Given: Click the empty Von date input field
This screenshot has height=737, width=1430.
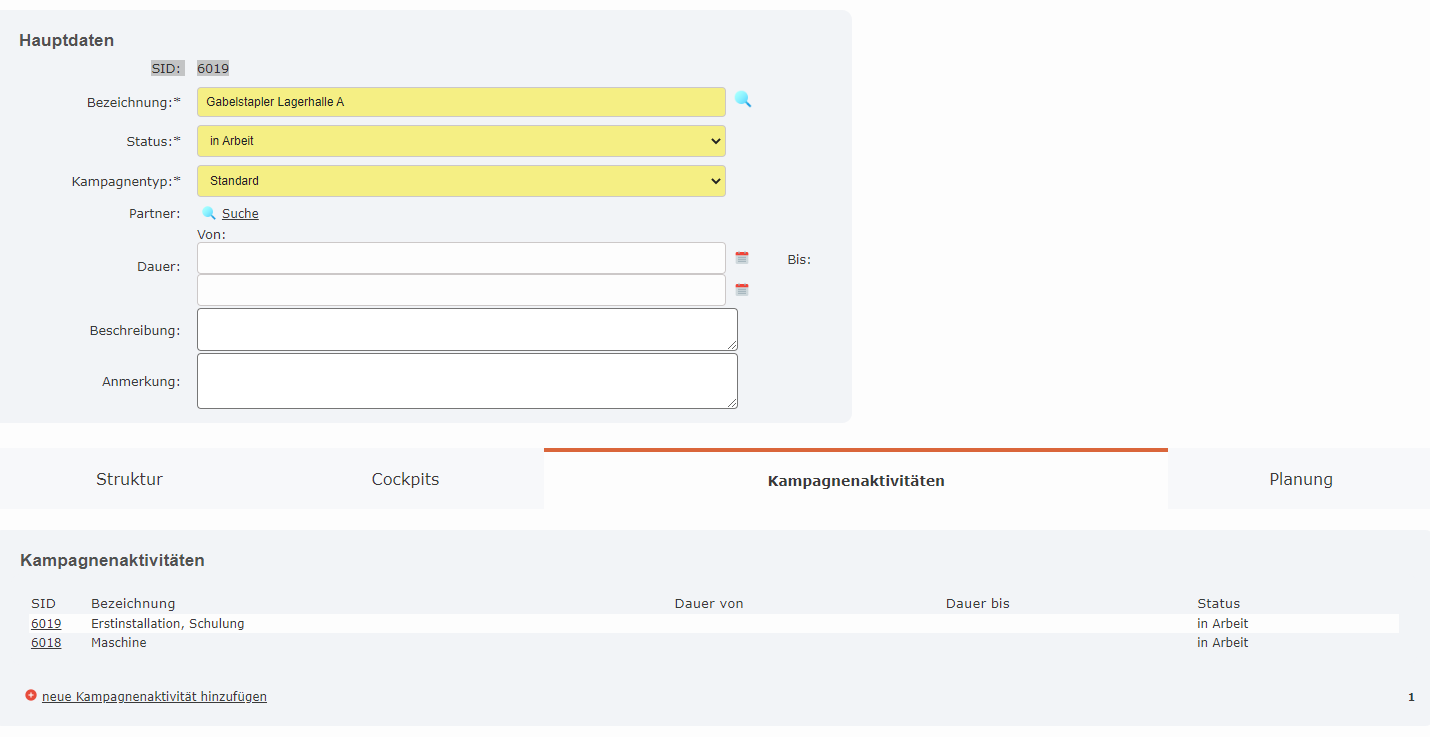Looking at the screenshot, I should pos(460,257).
